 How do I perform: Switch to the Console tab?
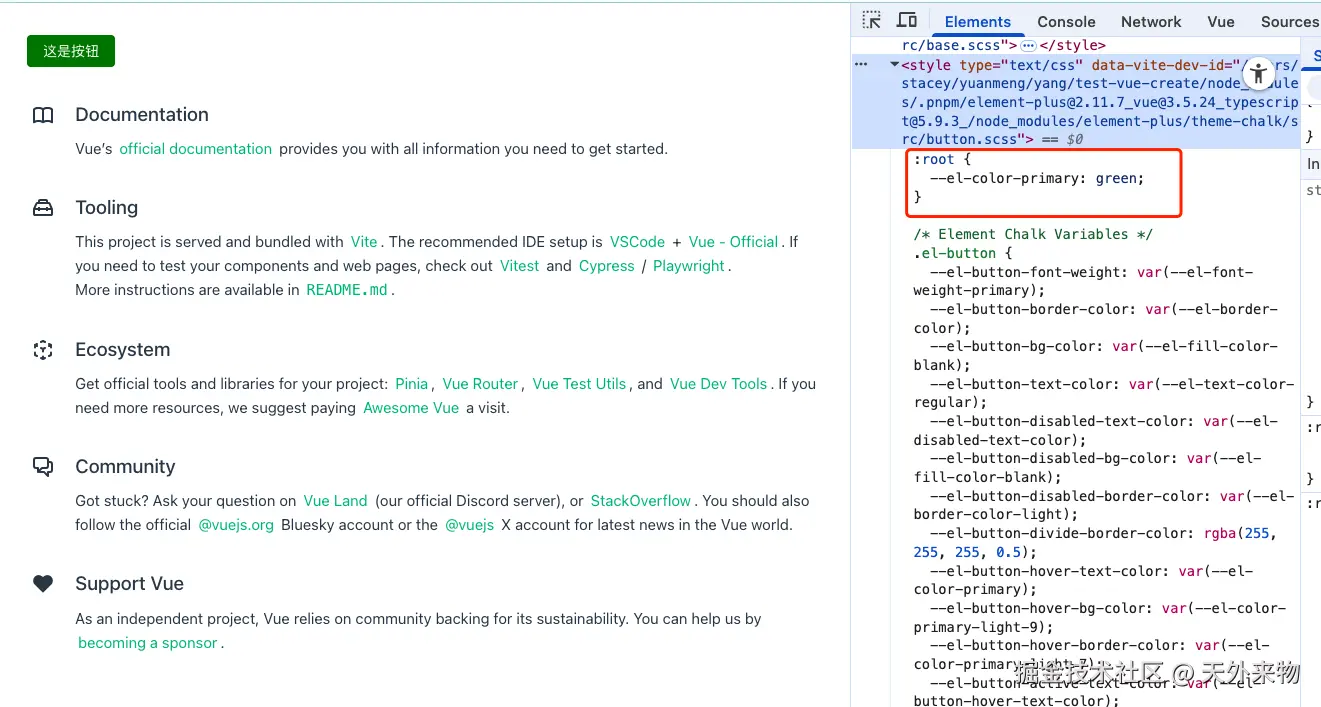(x=1066, y=21)
